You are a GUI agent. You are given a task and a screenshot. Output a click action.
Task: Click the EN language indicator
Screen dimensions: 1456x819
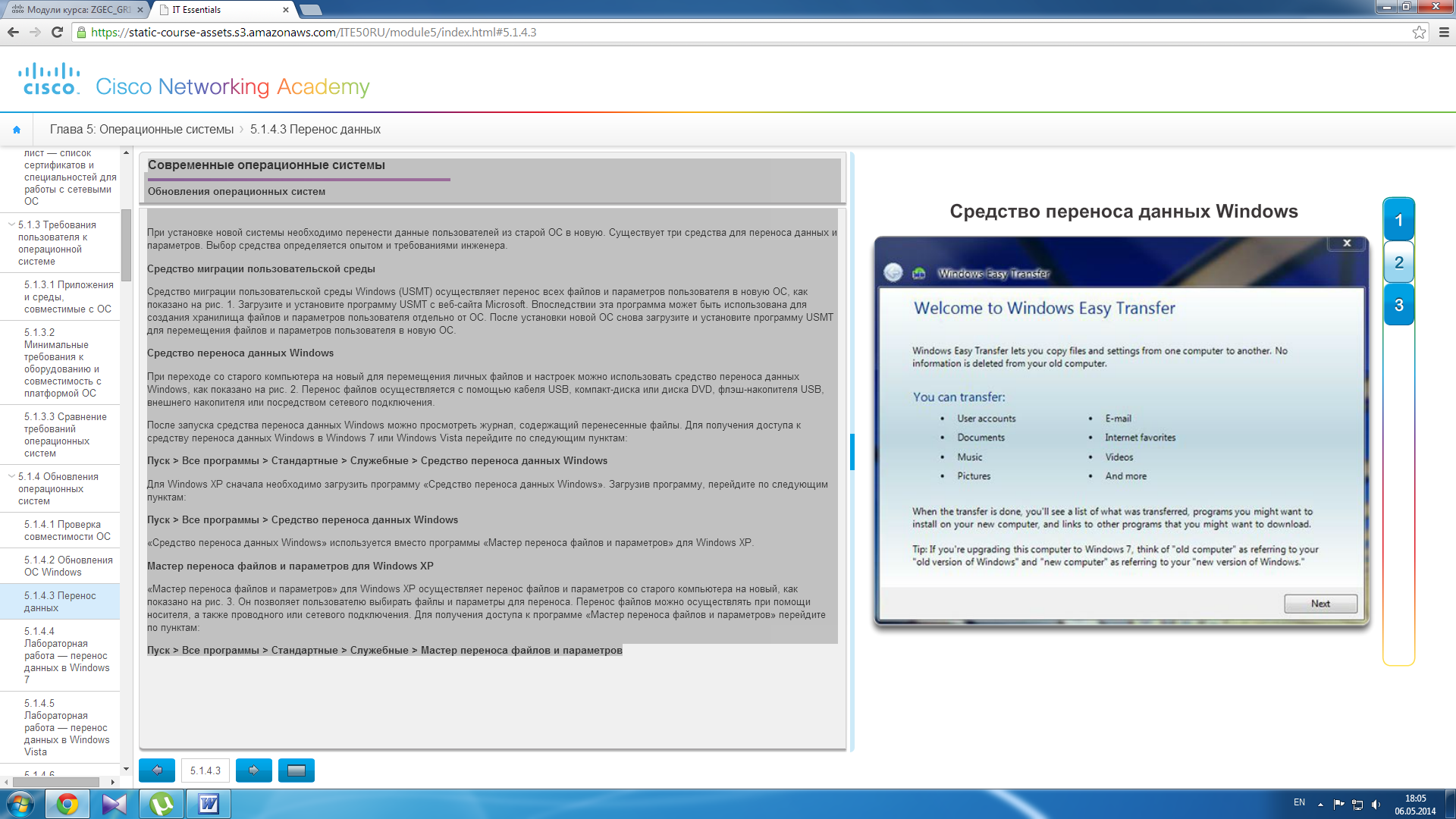[1299, 802]
